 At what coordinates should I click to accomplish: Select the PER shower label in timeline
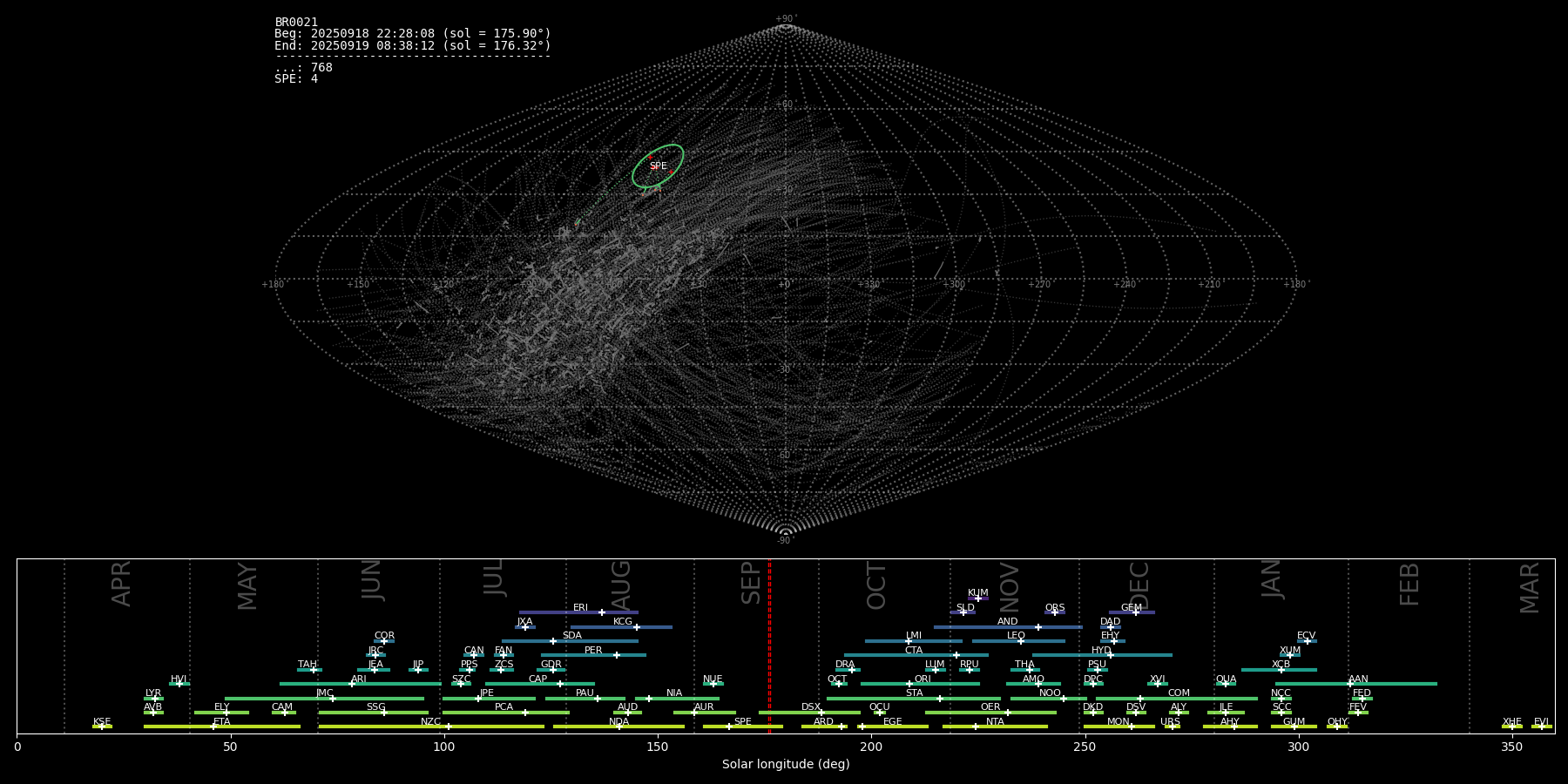click(593, 651)
